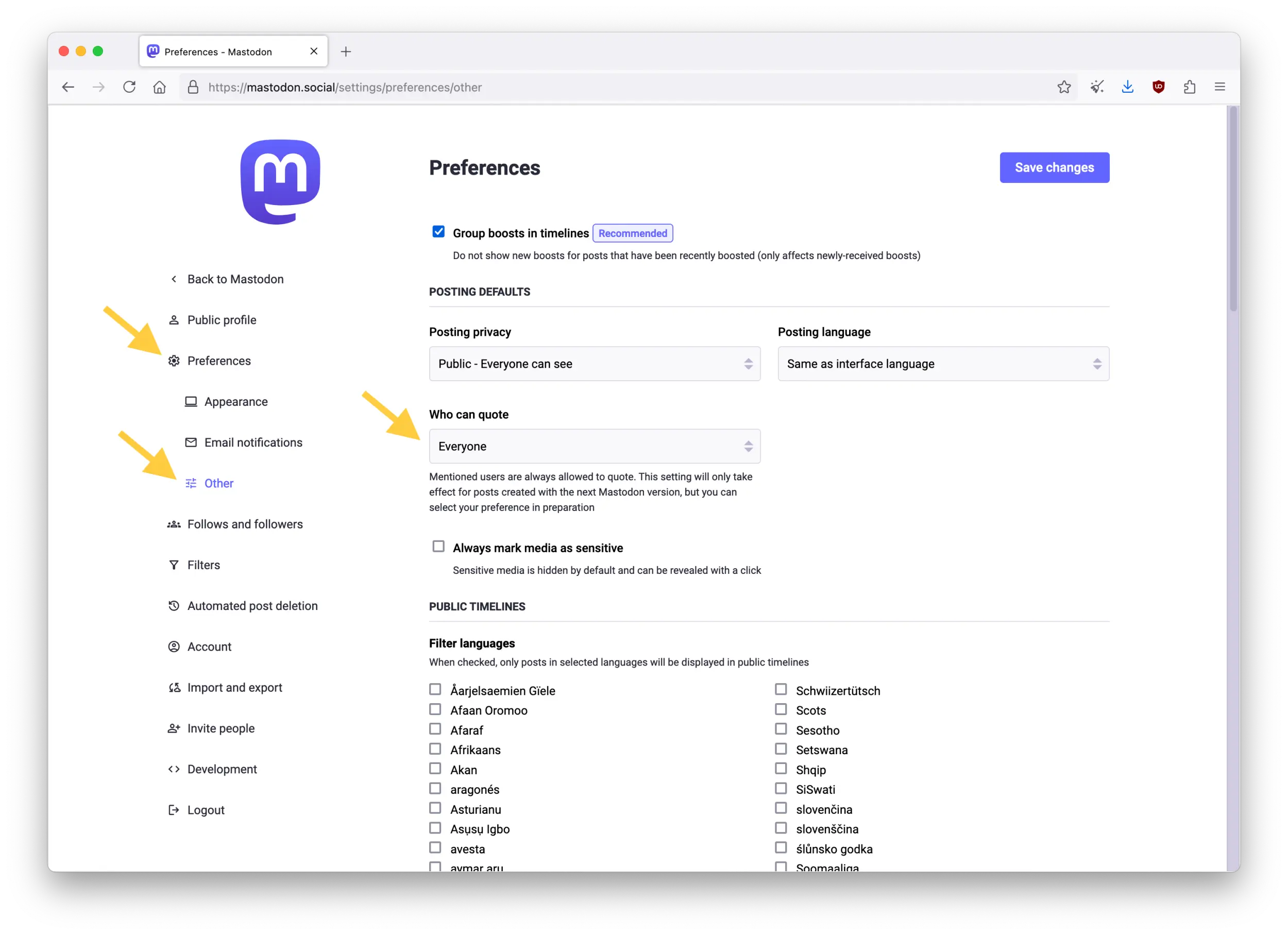Select the Filters funnel icon
Image resolution: width=1288 pixels, height=935 pixels.
tap(174, 565)
